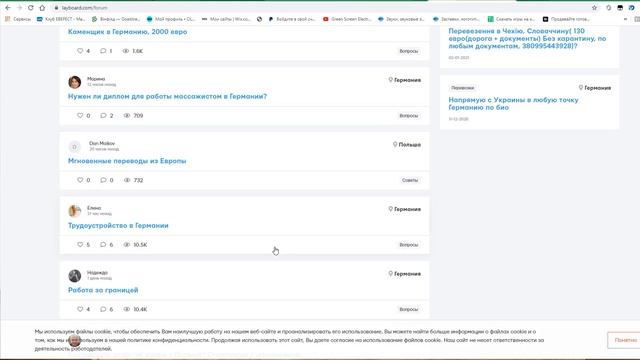Screen dimensions: 640x360
Task: Open comments on Работа за границей post
Action: pos(103,309)
